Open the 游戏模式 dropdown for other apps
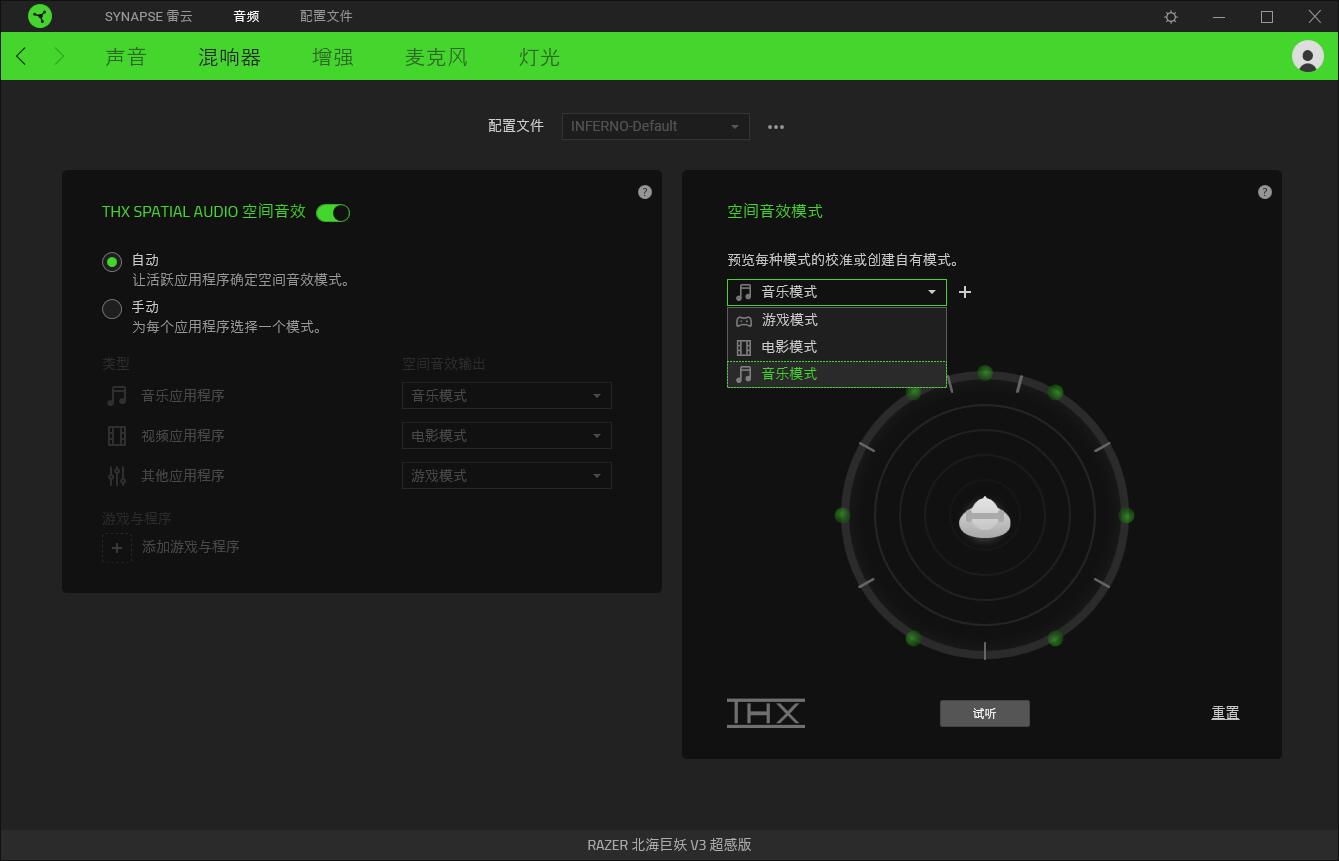The height and width of the screenshot is (861, 1339). coord(506,475)
